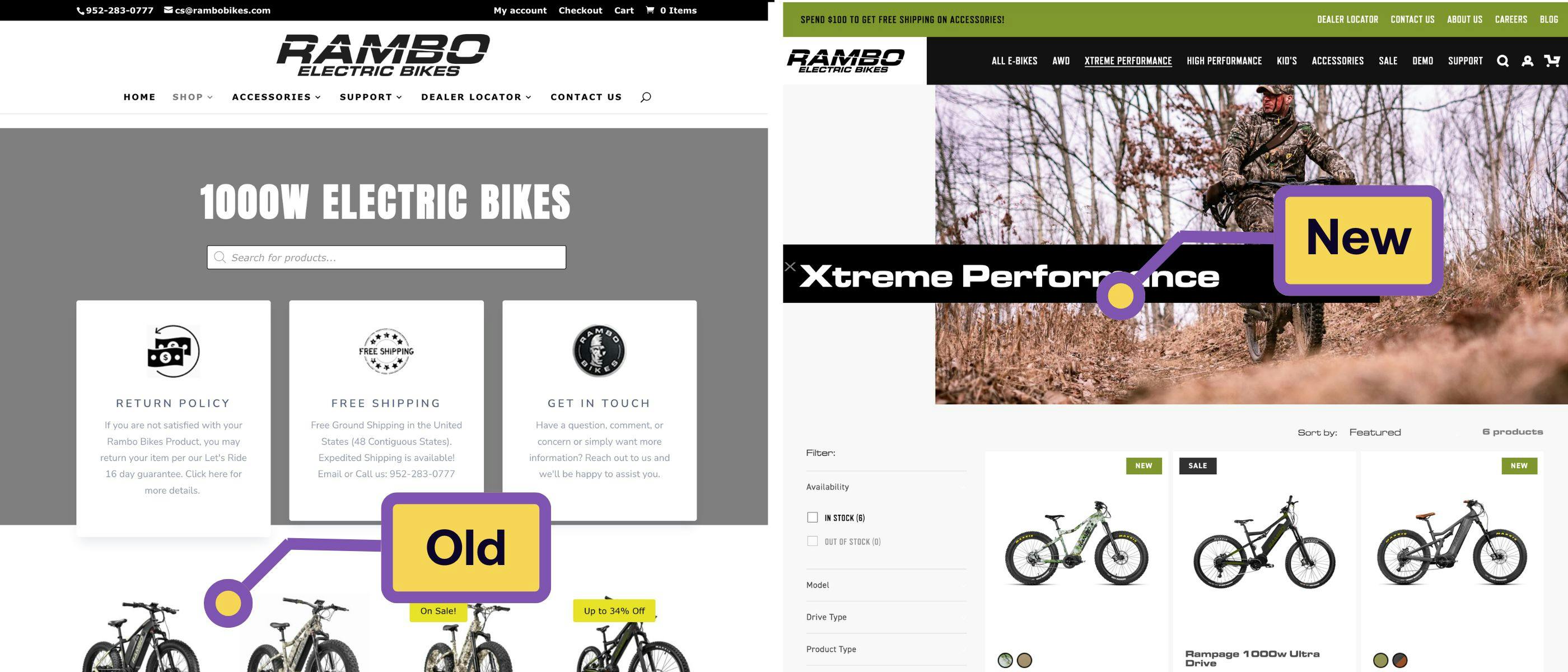Open the High Performance menu item
This screenshot has height=672, width=1568.
(1224, 61)
